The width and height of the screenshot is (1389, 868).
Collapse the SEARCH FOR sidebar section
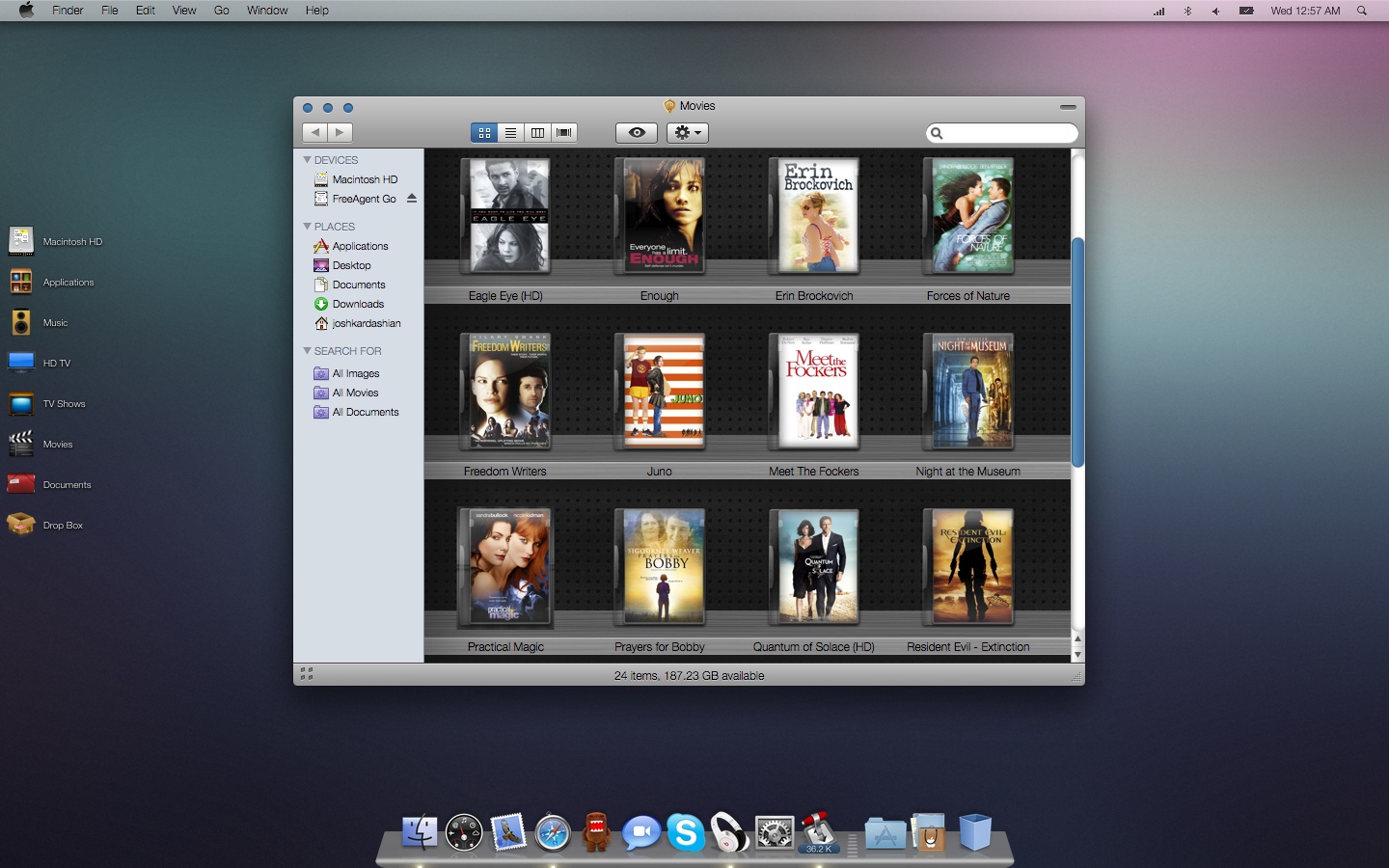[308, 351]
